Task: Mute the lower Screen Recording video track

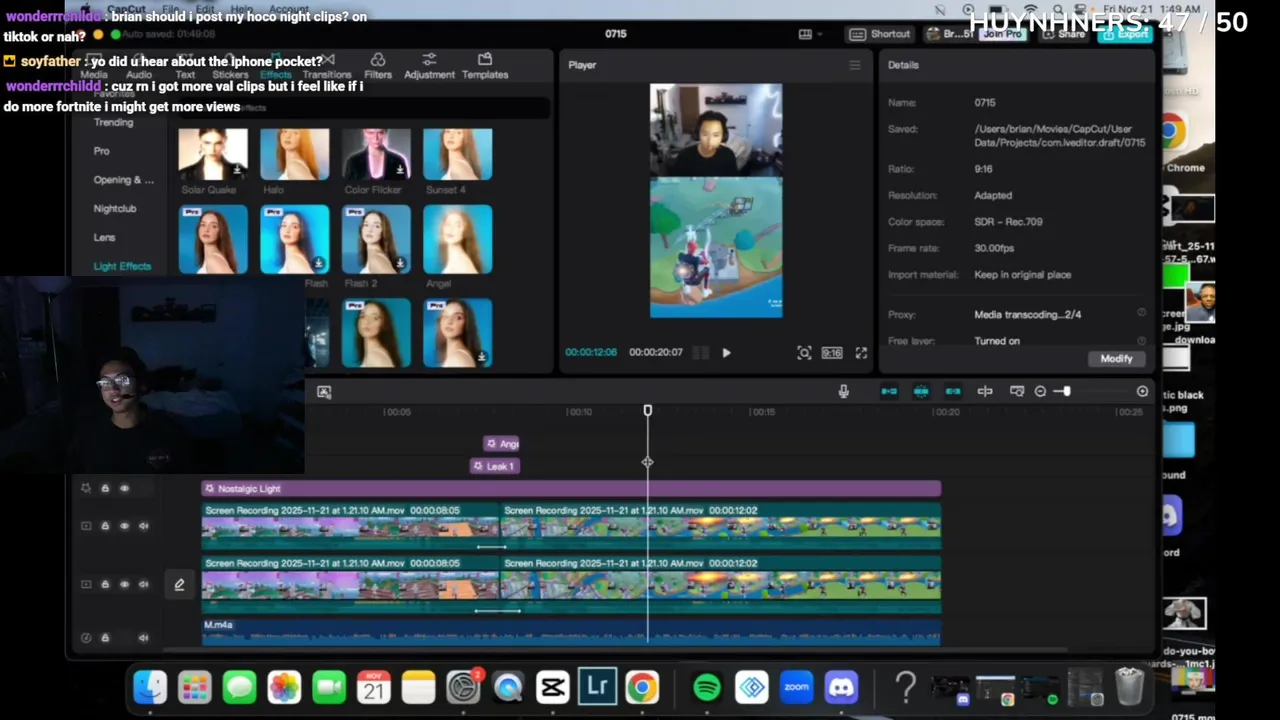Action: tap(144, 584)
